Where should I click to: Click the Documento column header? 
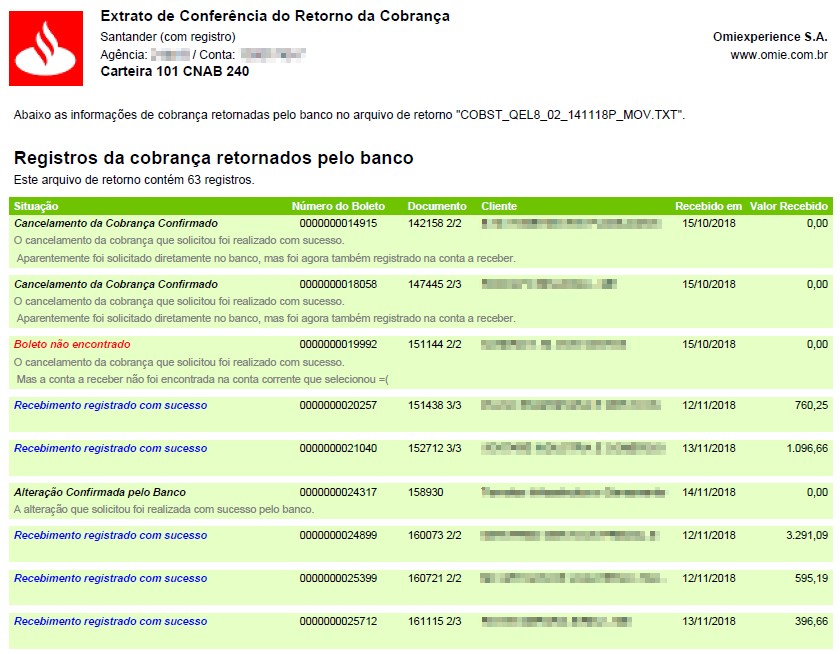pos(437,206)
